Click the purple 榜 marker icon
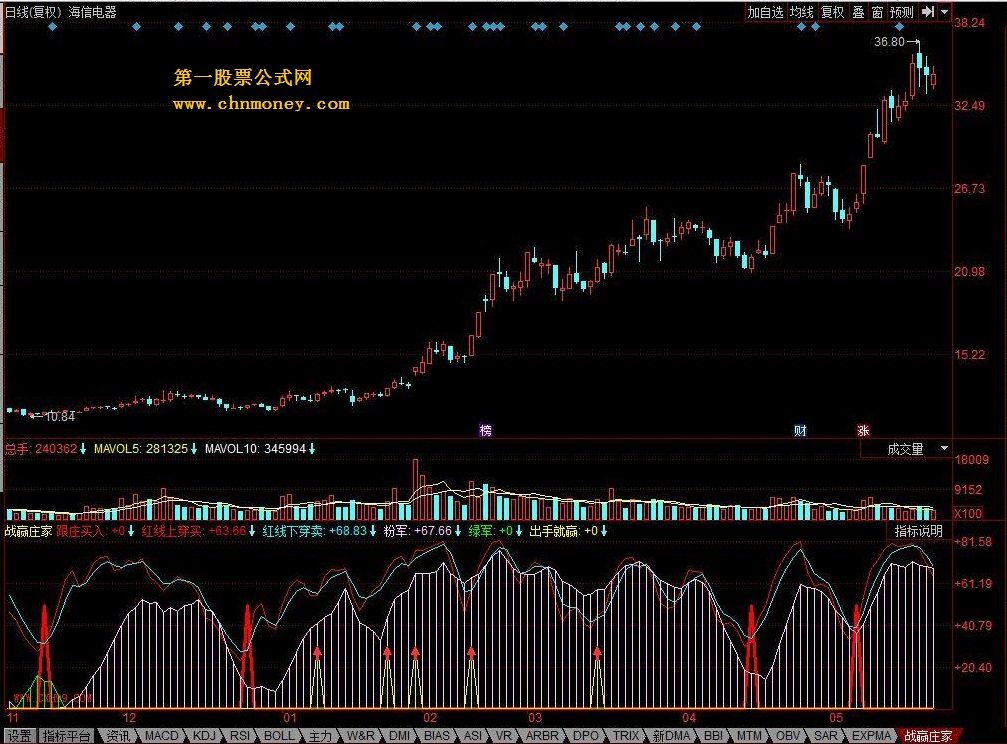 point(486,430)
